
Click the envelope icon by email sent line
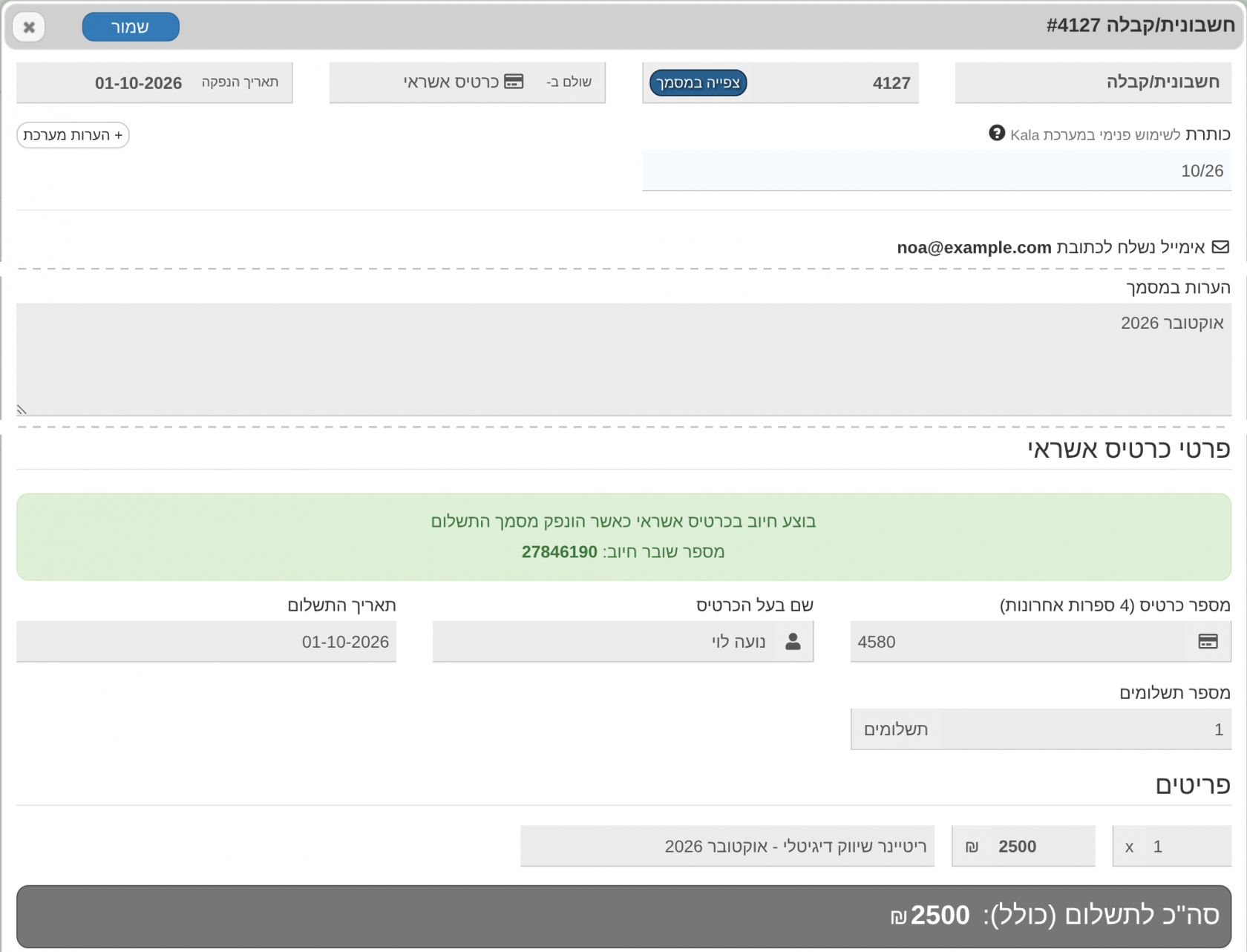click(x=1221, y=247)
